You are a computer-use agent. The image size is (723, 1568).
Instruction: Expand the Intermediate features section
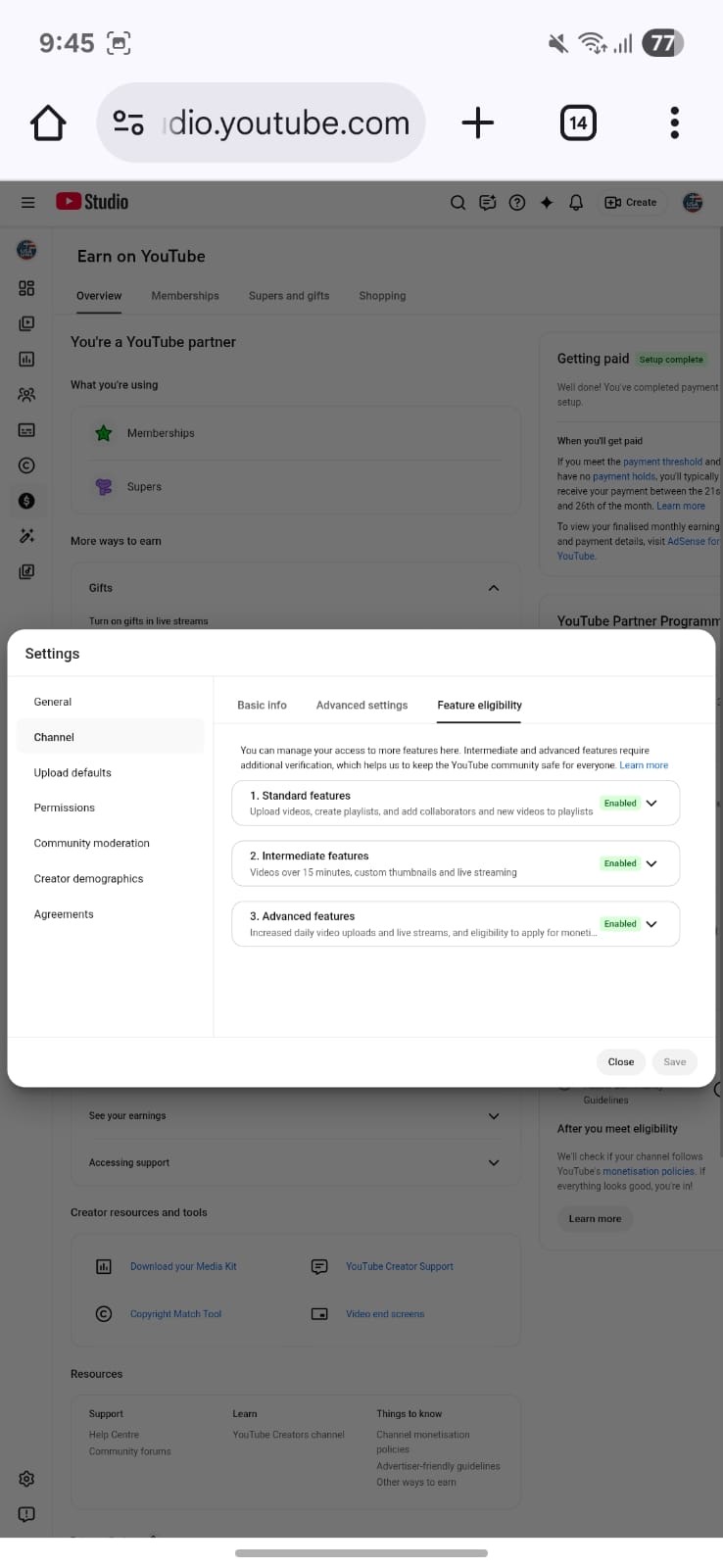(x=651, y=863)
